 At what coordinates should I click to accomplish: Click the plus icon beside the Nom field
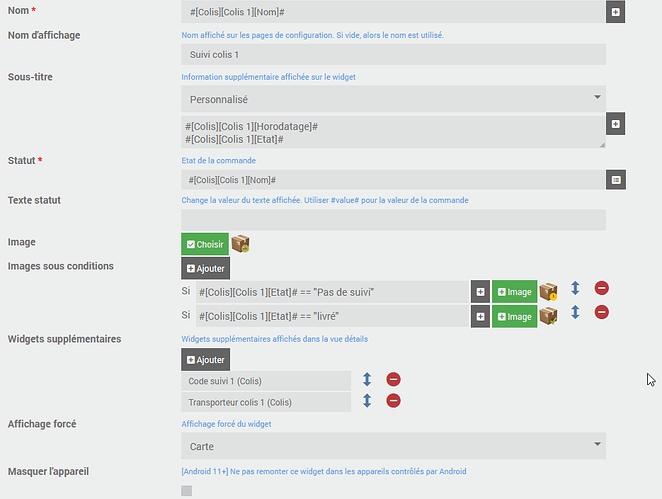coord(616,12)
